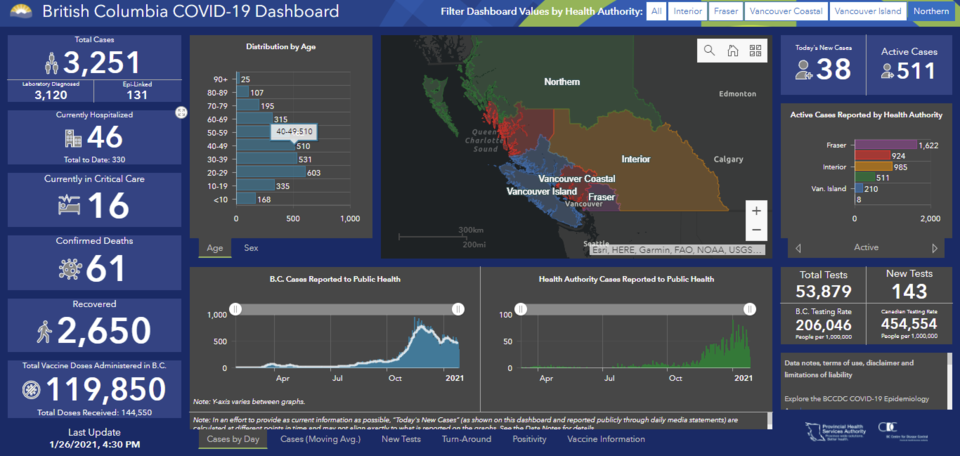Click left handle of Health Authority range slider
The width and height of the screenshot is (960, 456).
(x=520, y=309)
